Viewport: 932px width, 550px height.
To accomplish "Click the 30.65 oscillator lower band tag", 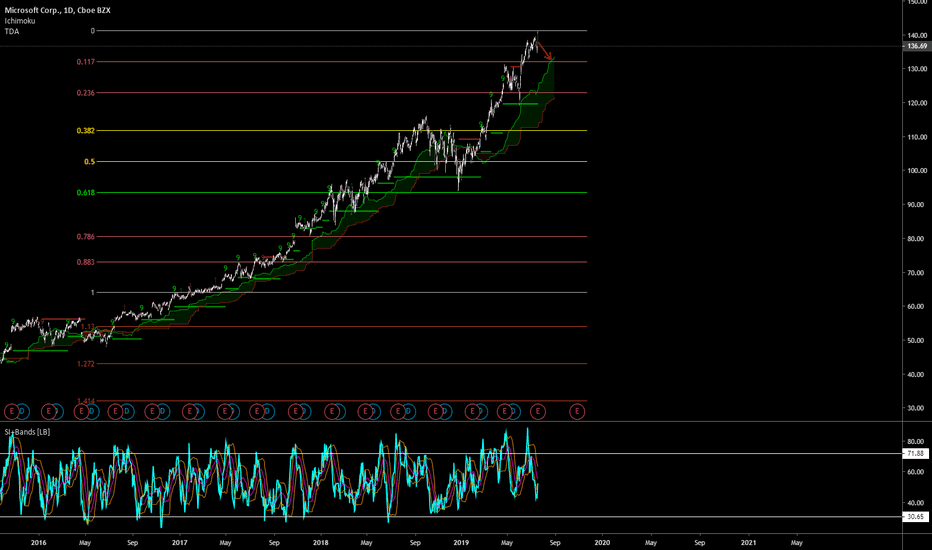I will 917,517.
